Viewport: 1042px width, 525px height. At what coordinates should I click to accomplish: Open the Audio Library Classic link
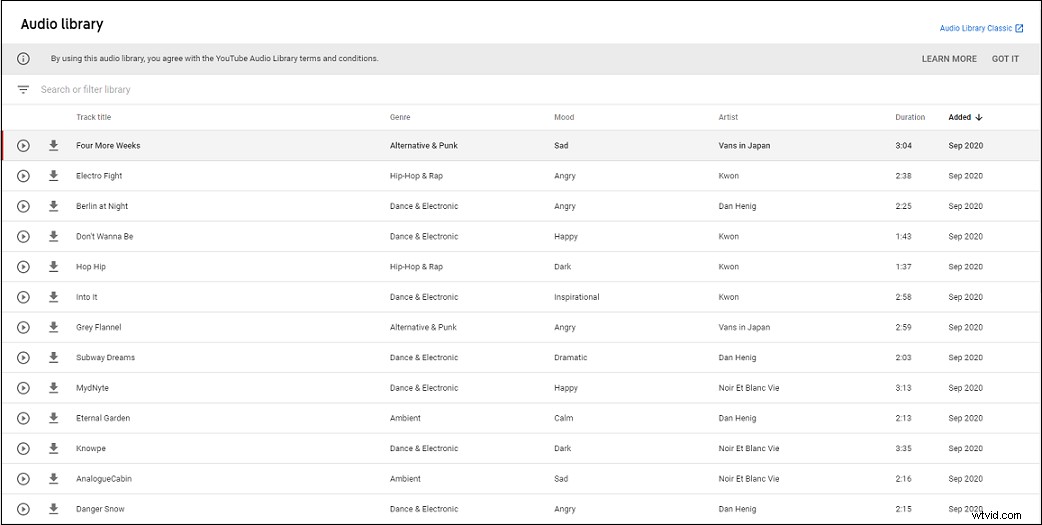(981, 28)
